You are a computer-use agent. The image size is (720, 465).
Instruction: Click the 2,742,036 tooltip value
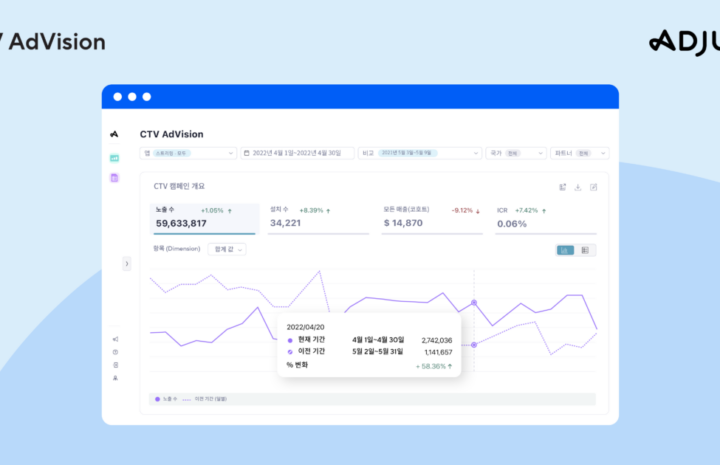[x=437, y=340]
